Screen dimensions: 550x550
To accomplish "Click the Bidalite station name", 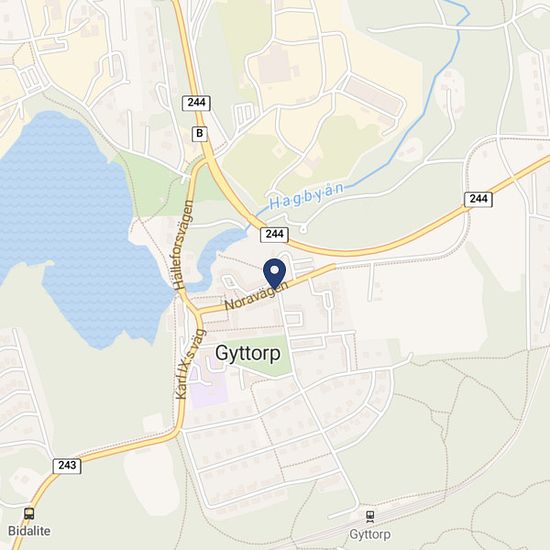I will (29, 531).
